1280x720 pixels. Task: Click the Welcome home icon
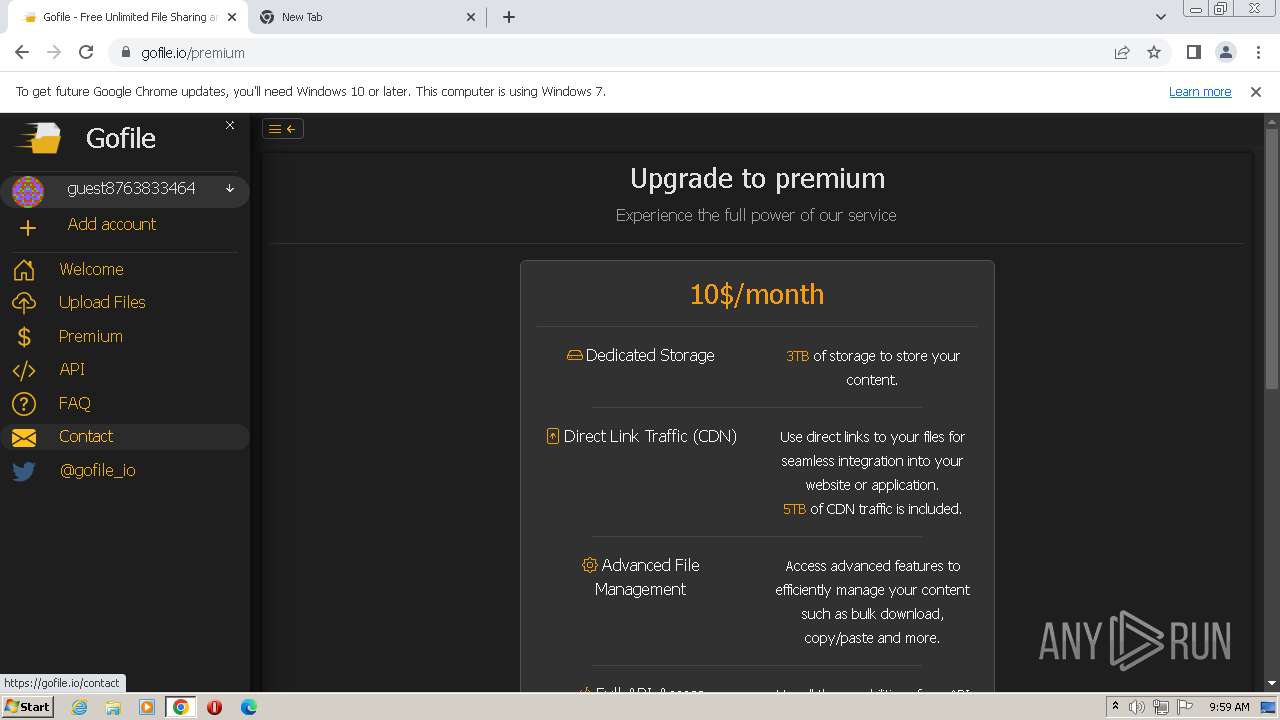coord(24,270)
